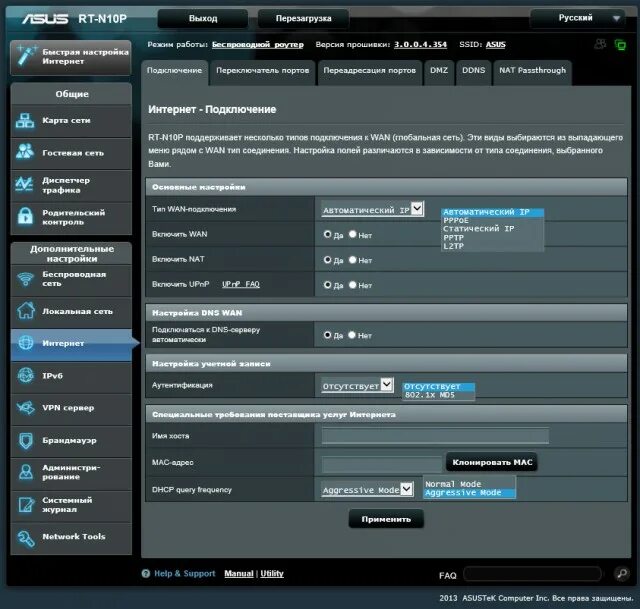Open the Русский language dropdown
This screenshot has width=640, height=609.
click(578, 18)
